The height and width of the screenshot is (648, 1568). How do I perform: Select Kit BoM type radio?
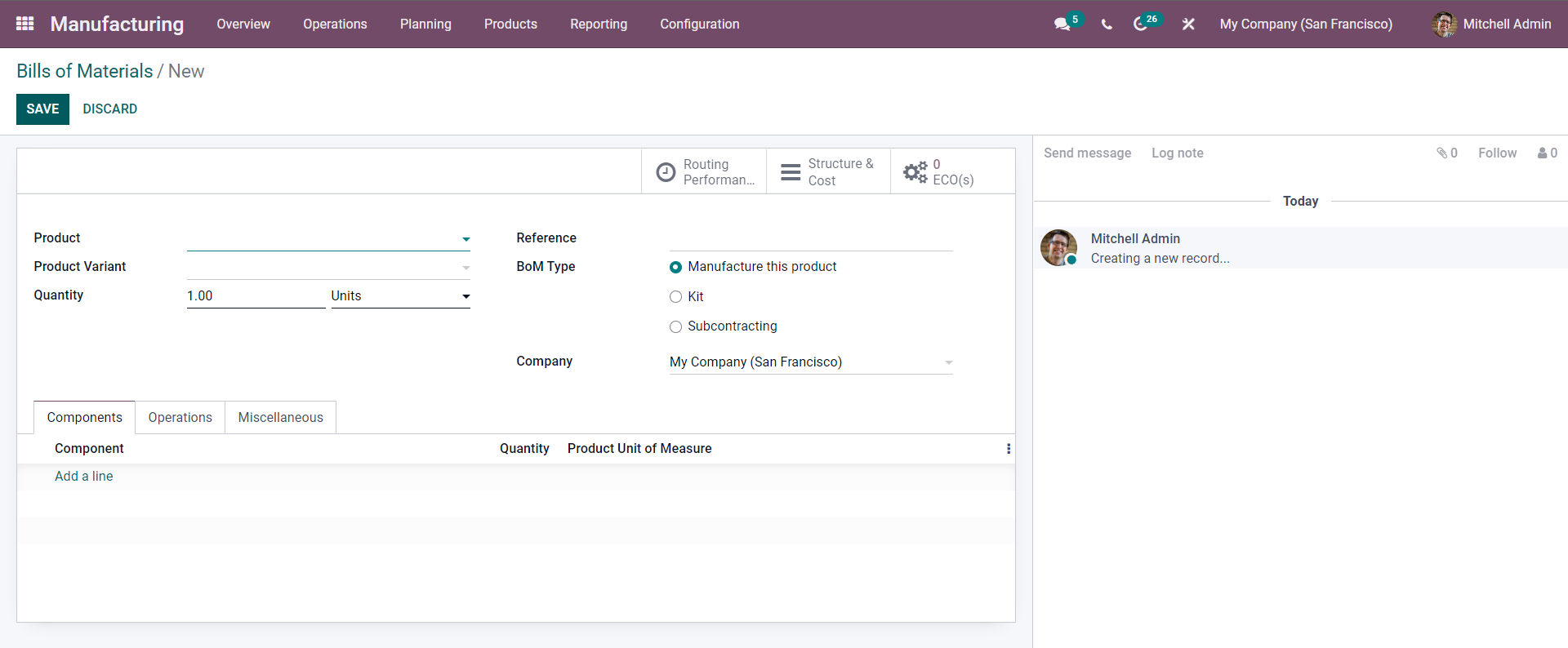pyautogui.click(x=675, y=297)
